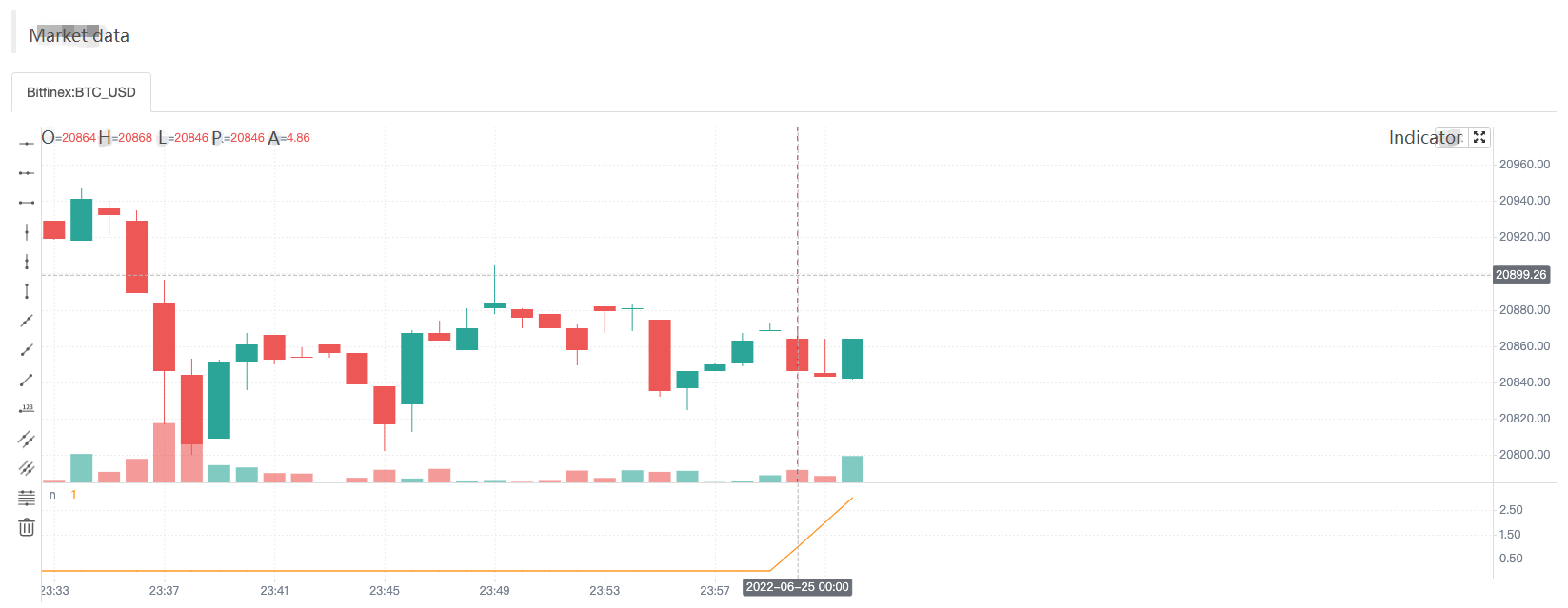Select the horizontal ray line tool
The width and height of the screenshot is (1568, 608).
coord(27,173)
